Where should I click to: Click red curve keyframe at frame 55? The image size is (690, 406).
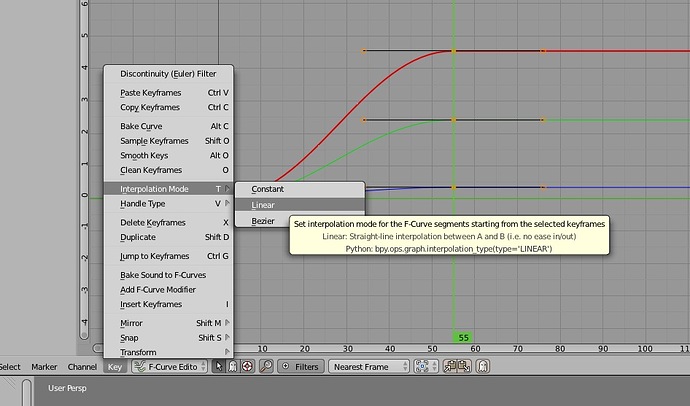(454, 51)
